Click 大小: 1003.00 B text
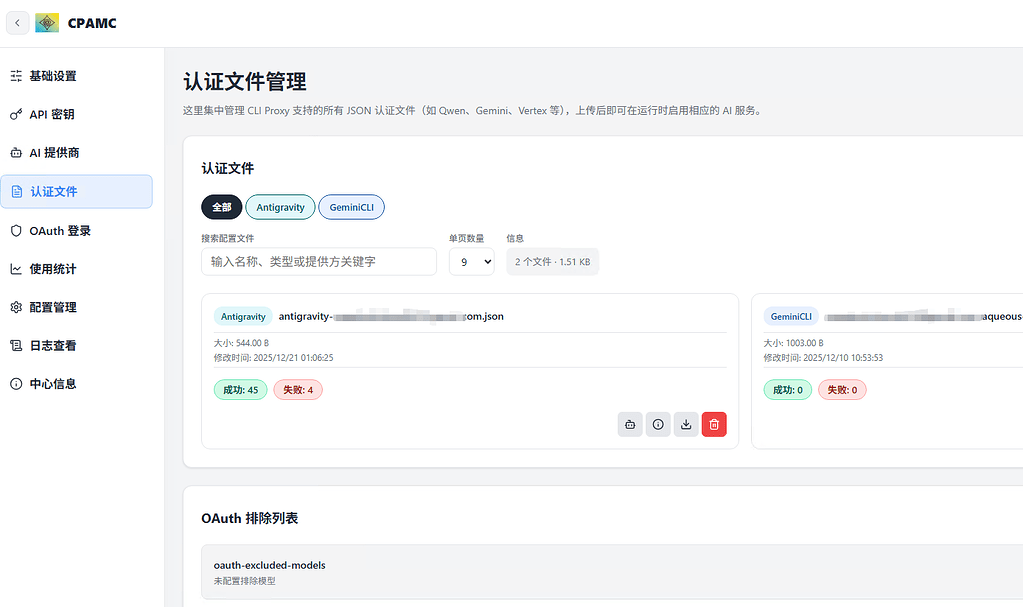This screenshot has width=1023, height=607. 793,343
